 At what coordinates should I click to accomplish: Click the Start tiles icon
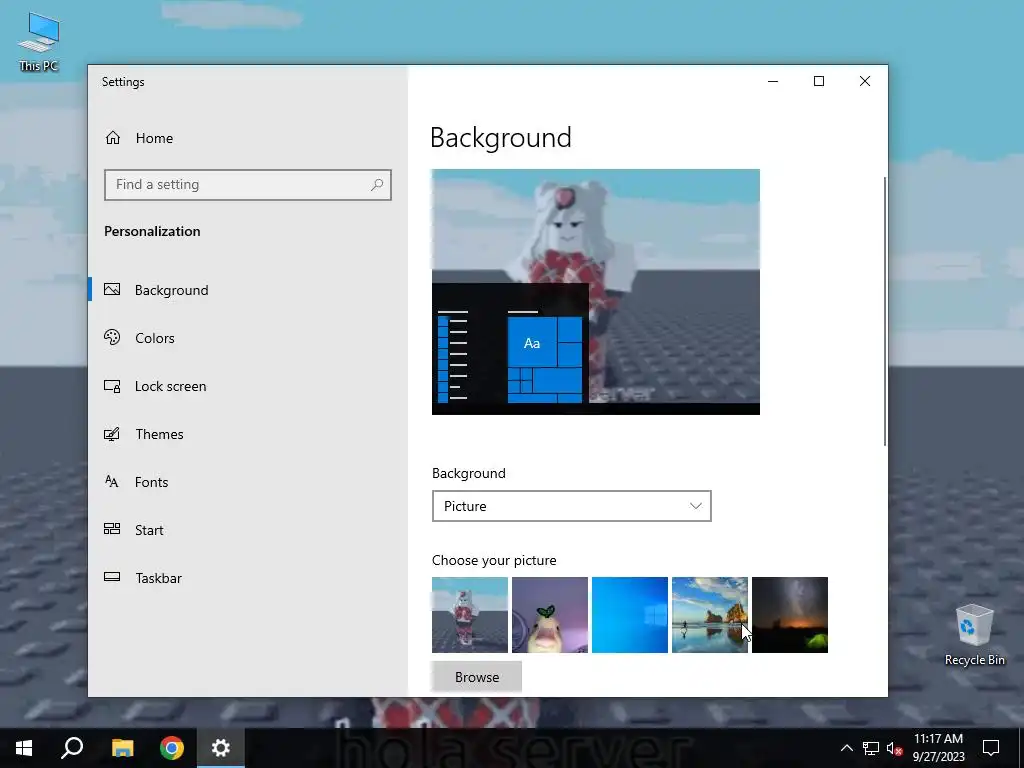click(112, 528)
